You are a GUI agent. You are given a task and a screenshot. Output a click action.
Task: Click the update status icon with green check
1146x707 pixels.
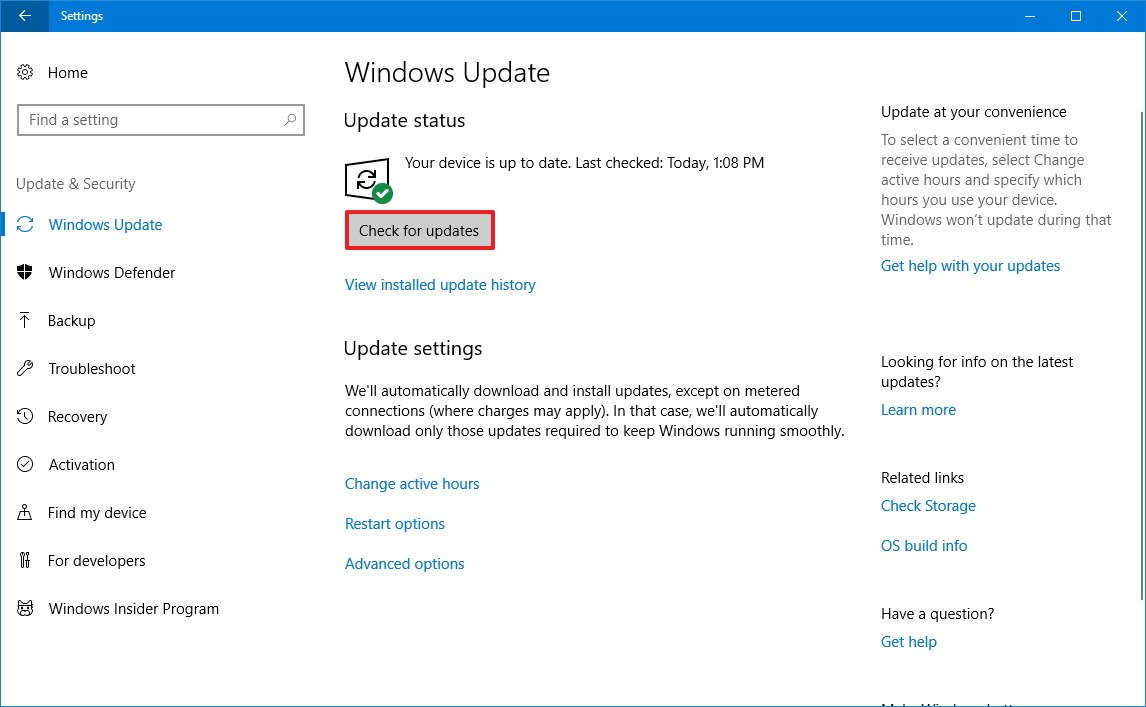click(x=368, y=180)
